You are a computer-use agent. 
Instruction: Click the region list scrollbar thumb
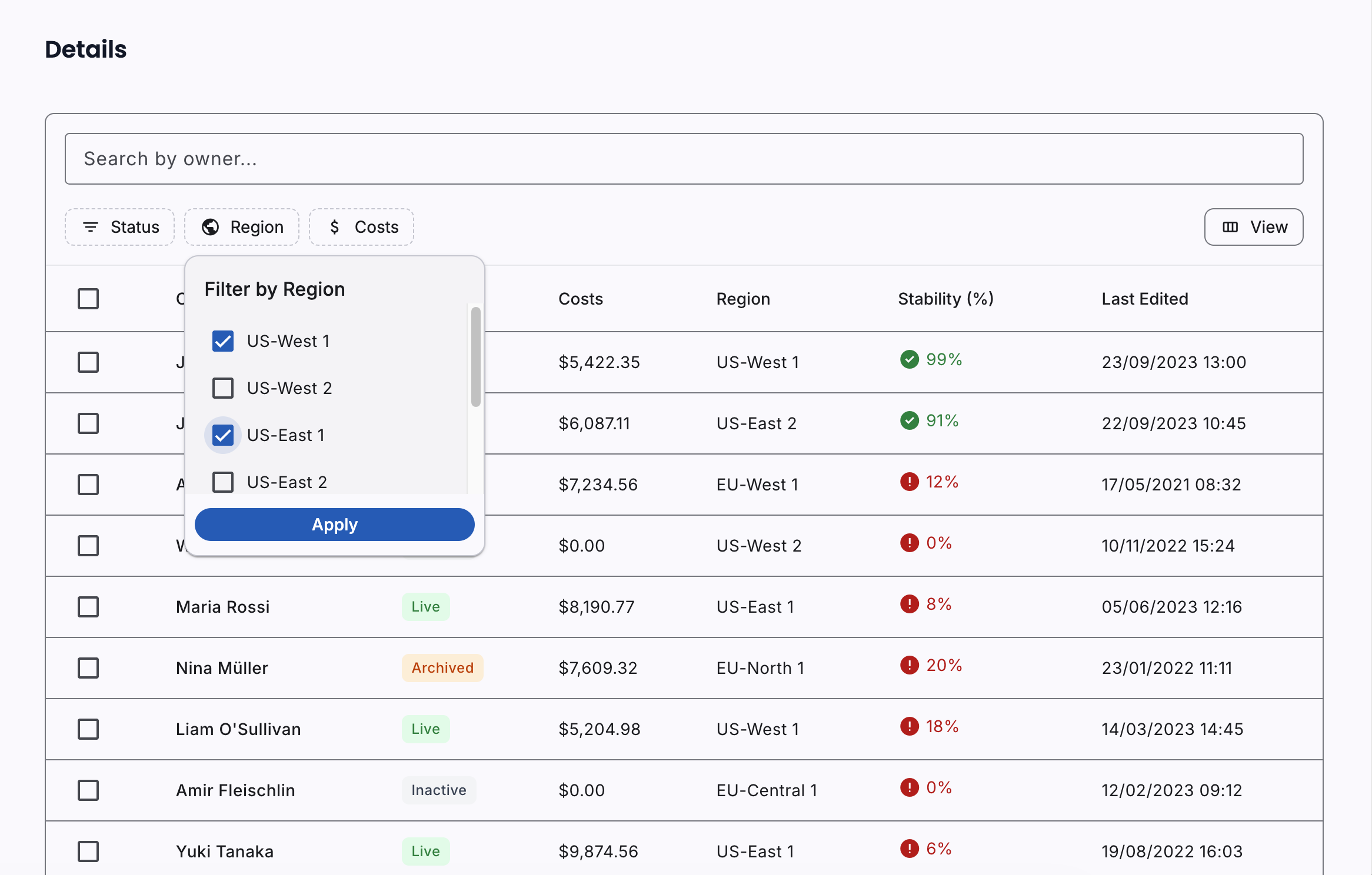475,356
